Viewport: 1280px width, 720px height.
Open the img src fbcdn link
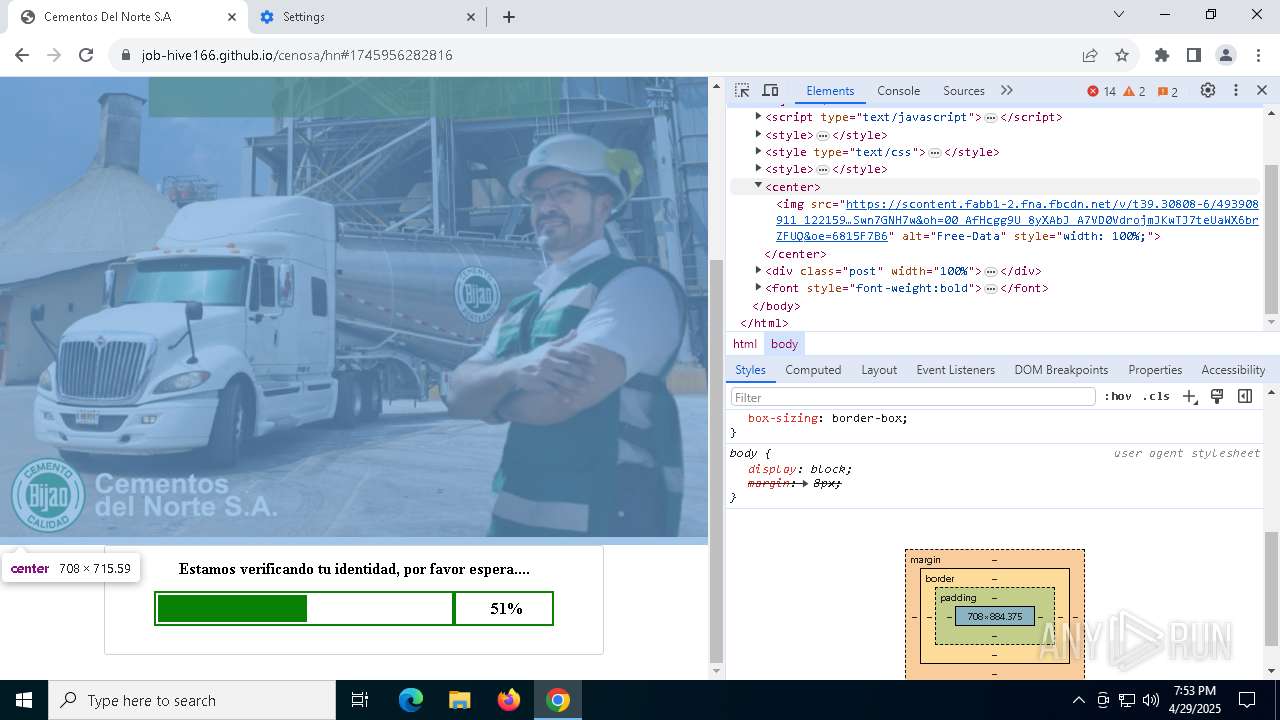1017,220
